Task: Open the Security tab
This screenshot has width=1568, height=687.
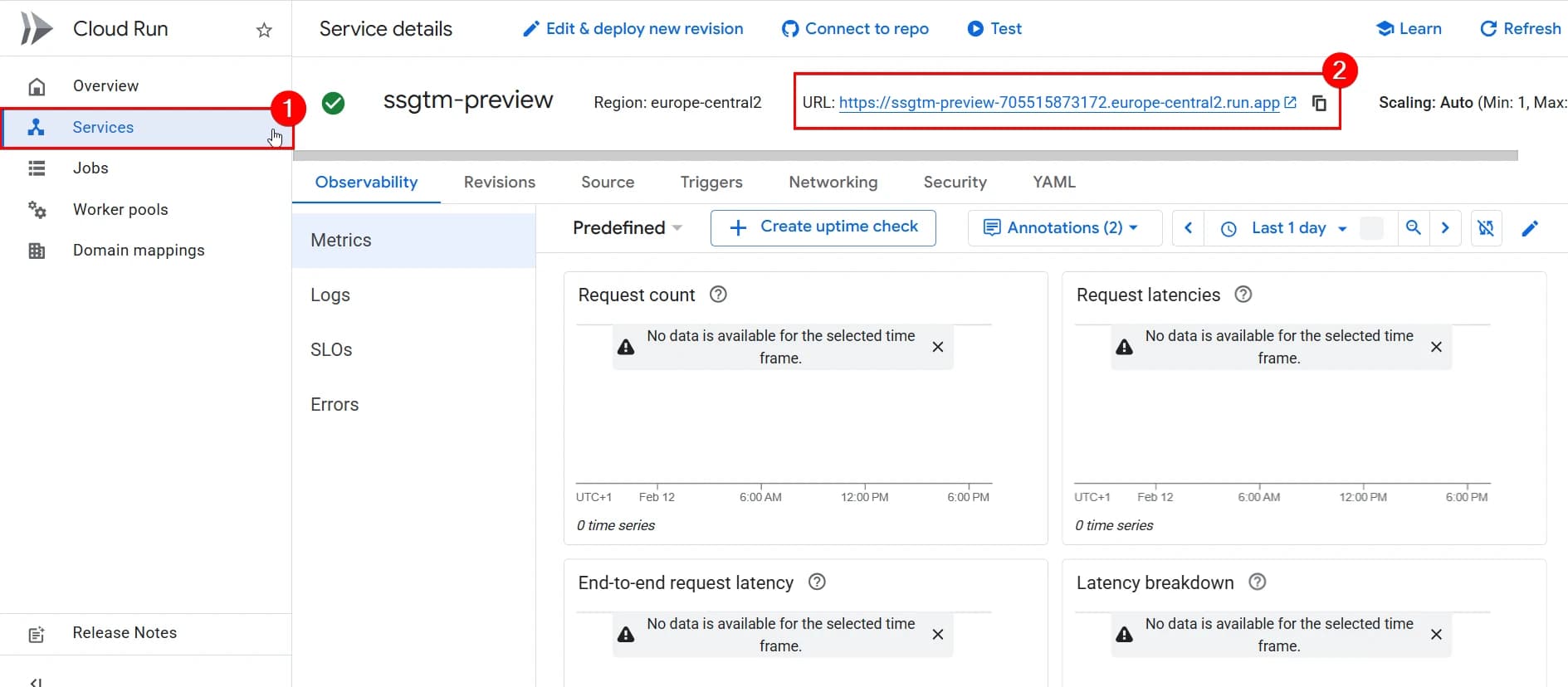Action: click(955, 183)
